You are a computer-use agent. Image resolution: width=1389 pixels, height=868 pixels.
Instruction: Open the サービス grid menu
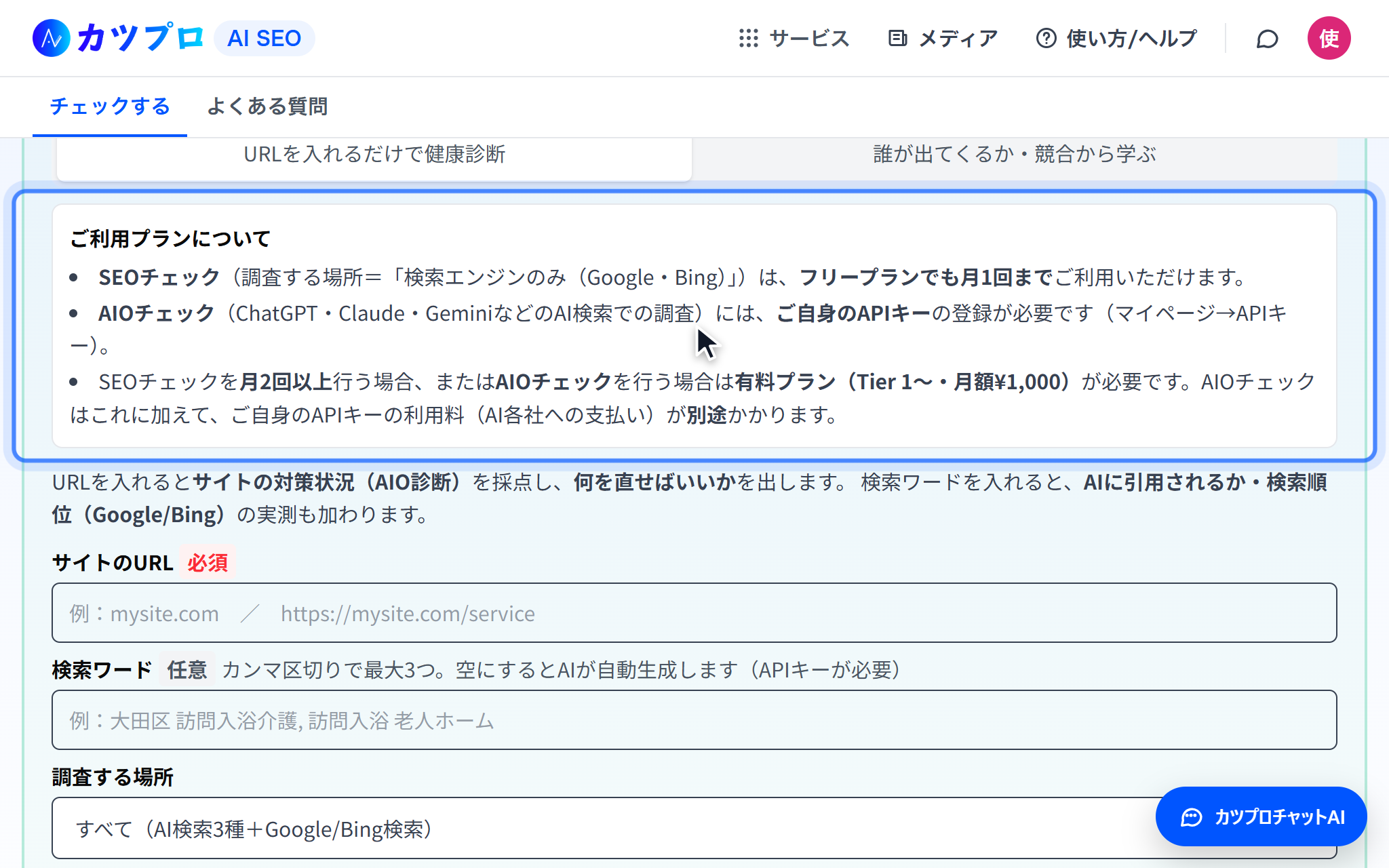tap(794, 38)
